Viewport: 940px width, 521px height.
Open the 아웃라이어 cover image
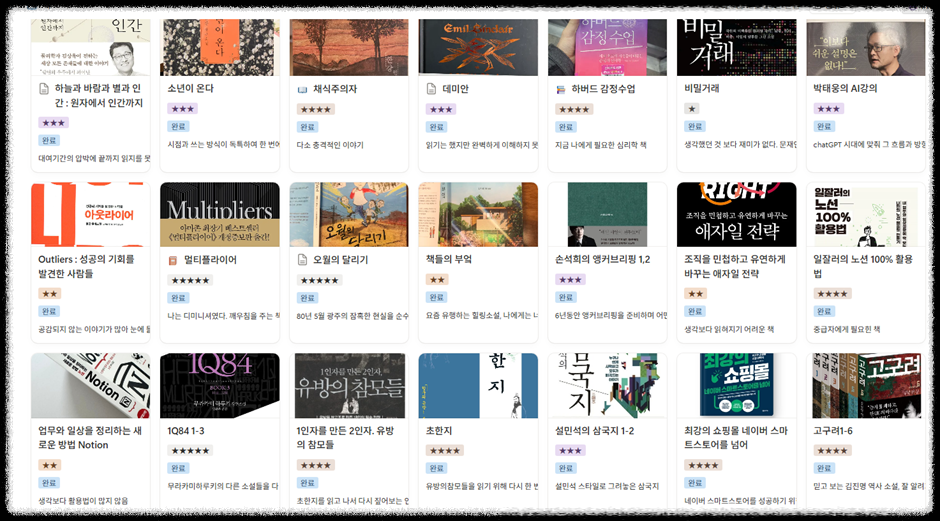[91, 215]
